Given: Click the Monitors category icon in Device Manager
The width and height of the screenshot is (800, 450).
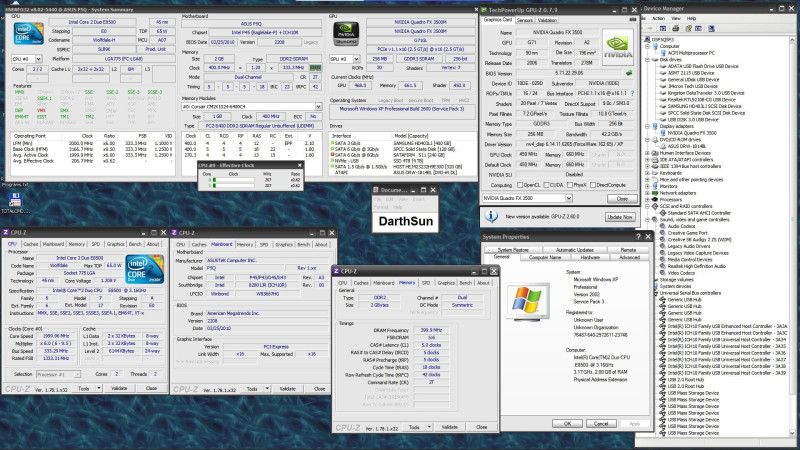Looking at the screenshot, I should [655, 186].
